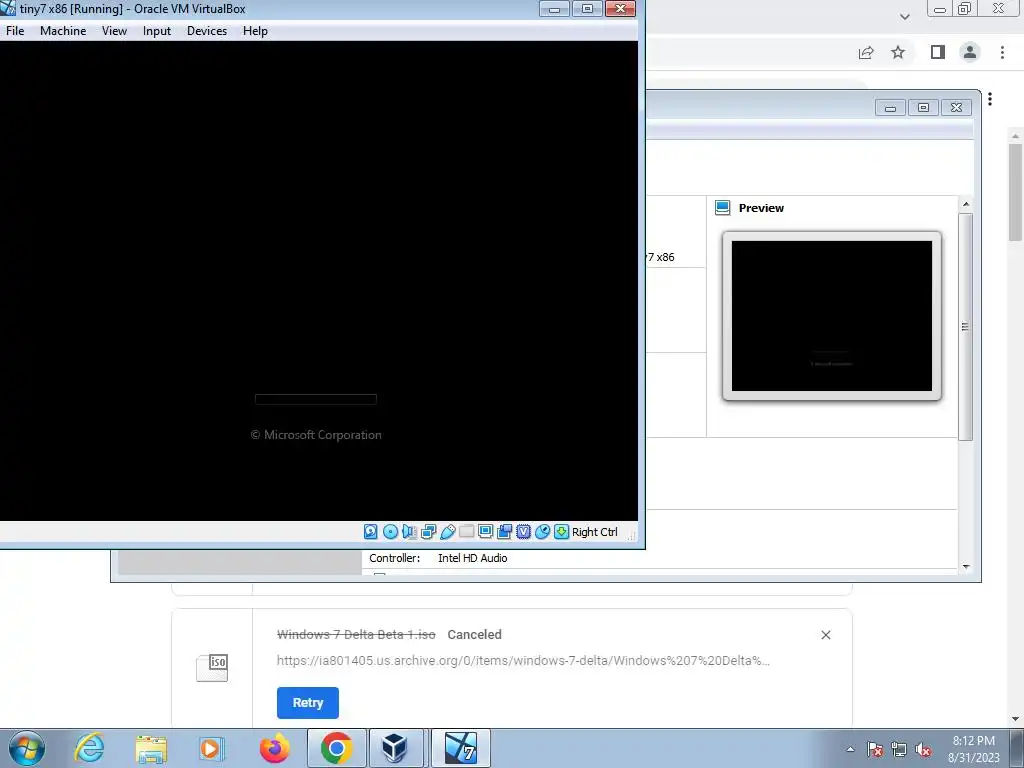Click the Preview monitor icon in VirtualBox Manager
This screenshot has height=768, width=1024.
[x=722, y=208]
